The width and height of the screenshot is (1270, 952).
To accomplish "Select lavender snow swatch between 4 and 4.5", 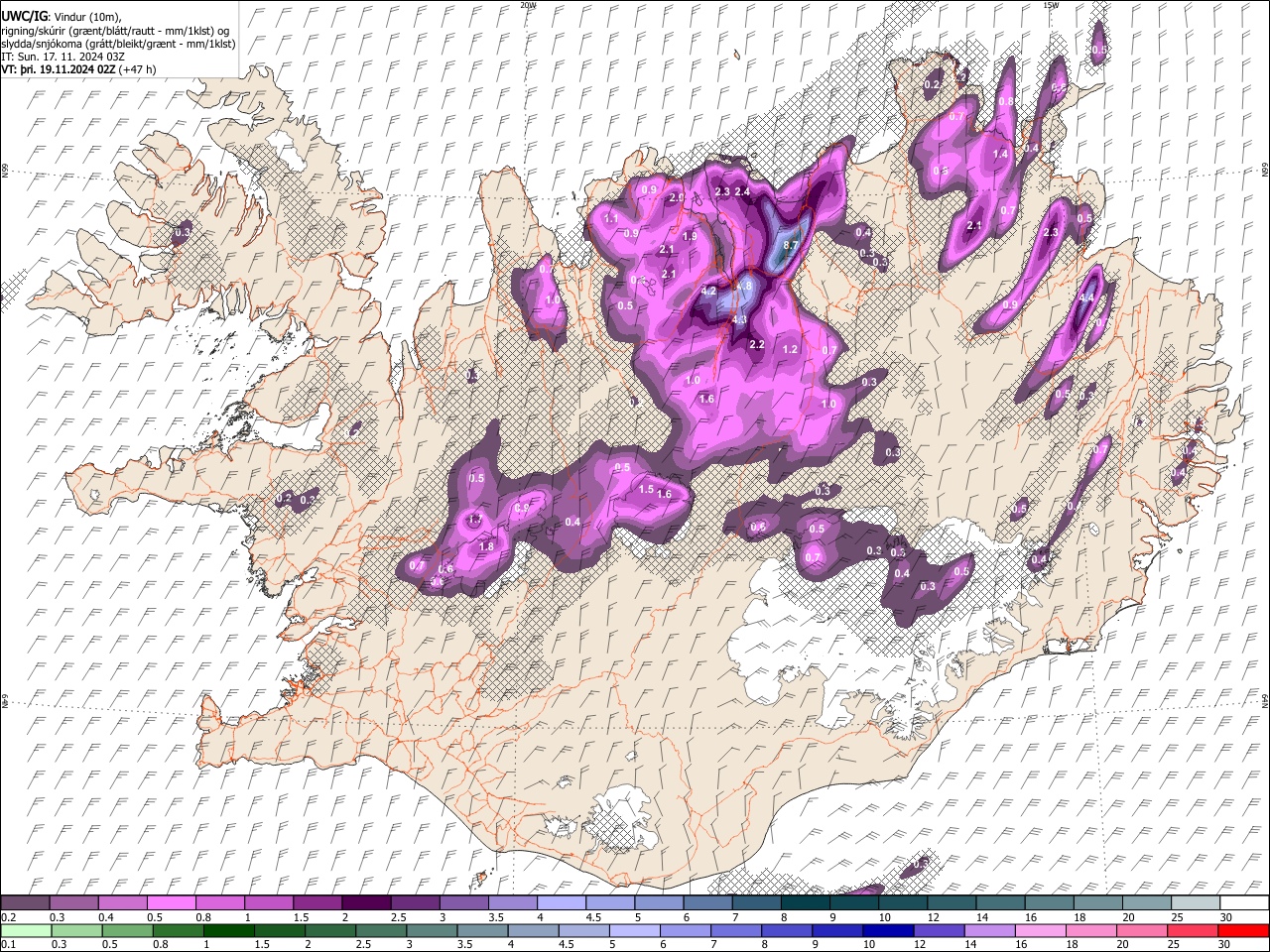I will 561,902.
